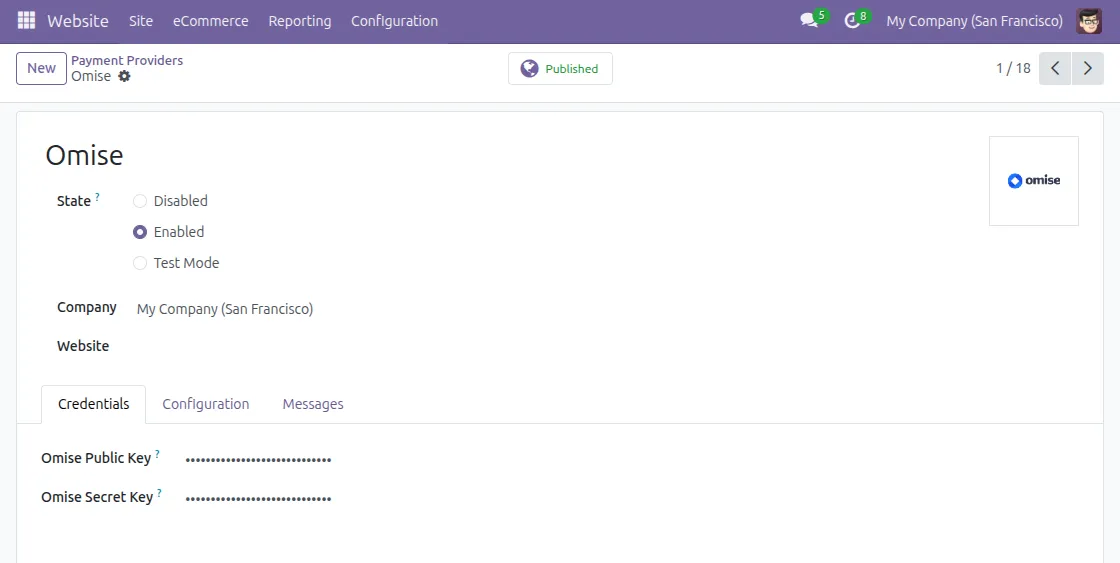Click the Omise logo image
Viewport: 1120px width, 563px height.
(x=1034, y=181)
